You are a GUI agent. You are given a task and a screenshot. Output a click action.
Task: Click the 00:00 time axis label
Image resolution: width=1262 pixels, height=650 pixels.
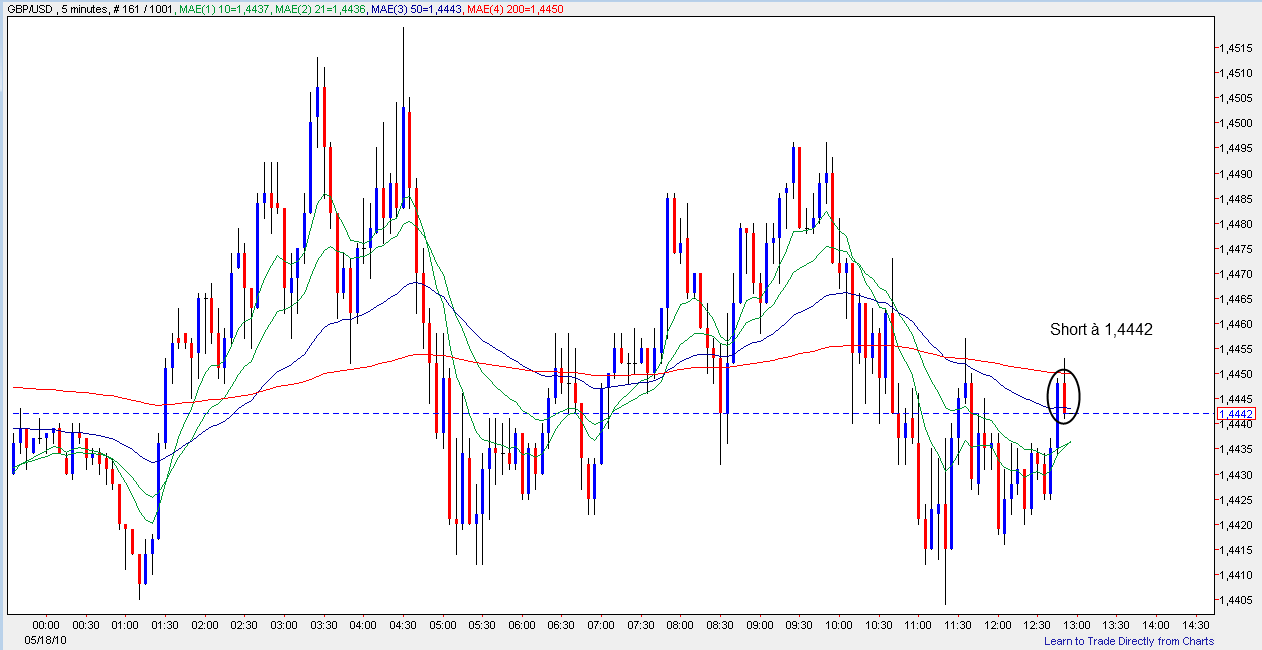tap(46, 625)
